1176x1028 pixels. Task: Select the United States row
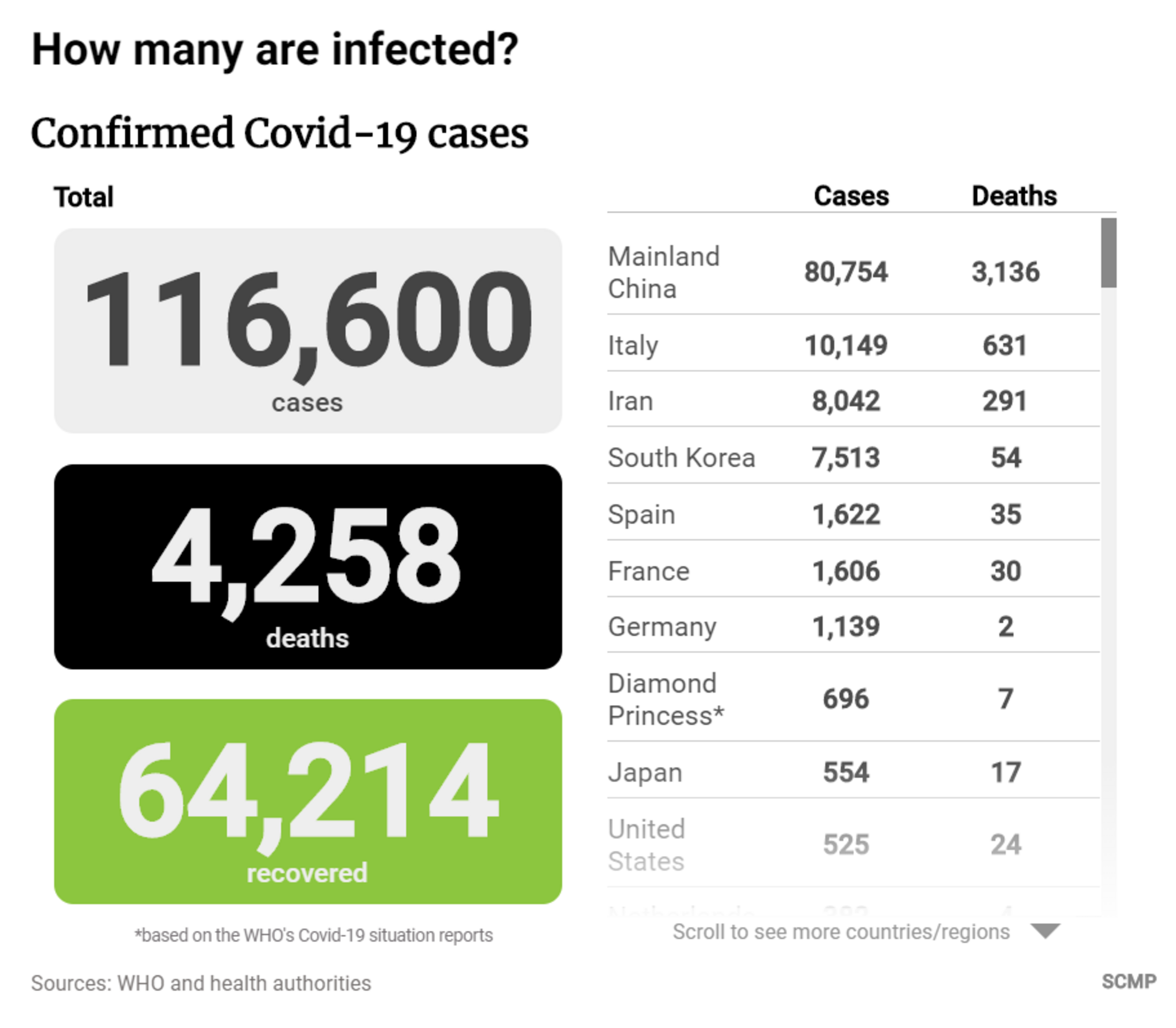[853, 845]
